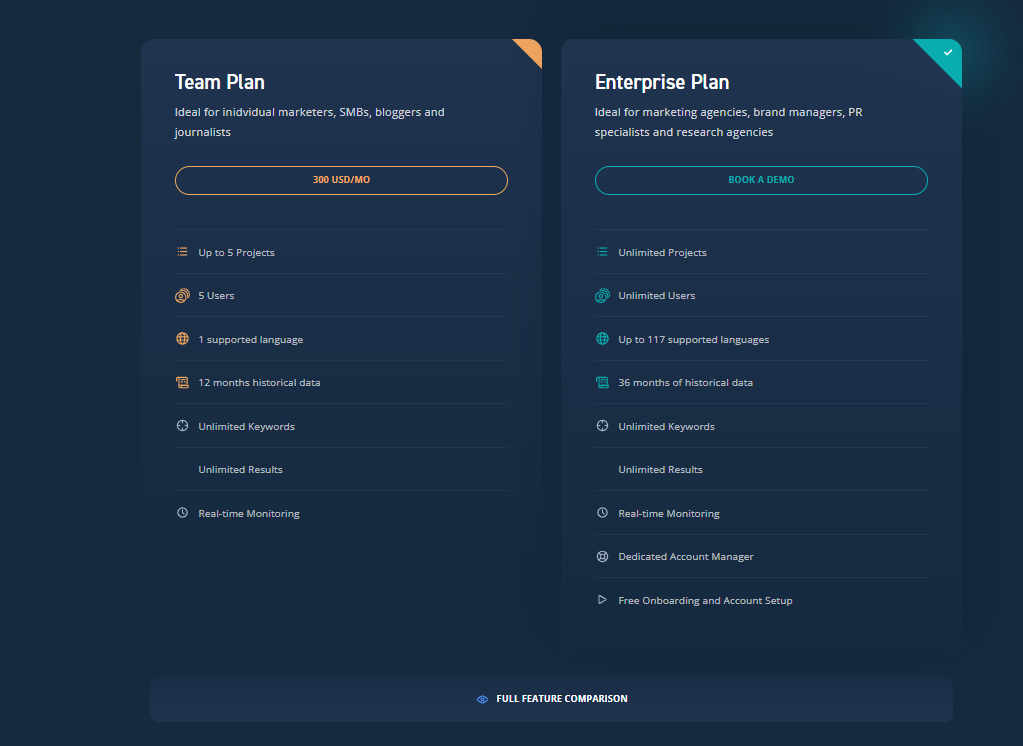The image size is (1023, 746).
Task: Click the "Unlimited Projects" text
Action: [x=663, y=253]
